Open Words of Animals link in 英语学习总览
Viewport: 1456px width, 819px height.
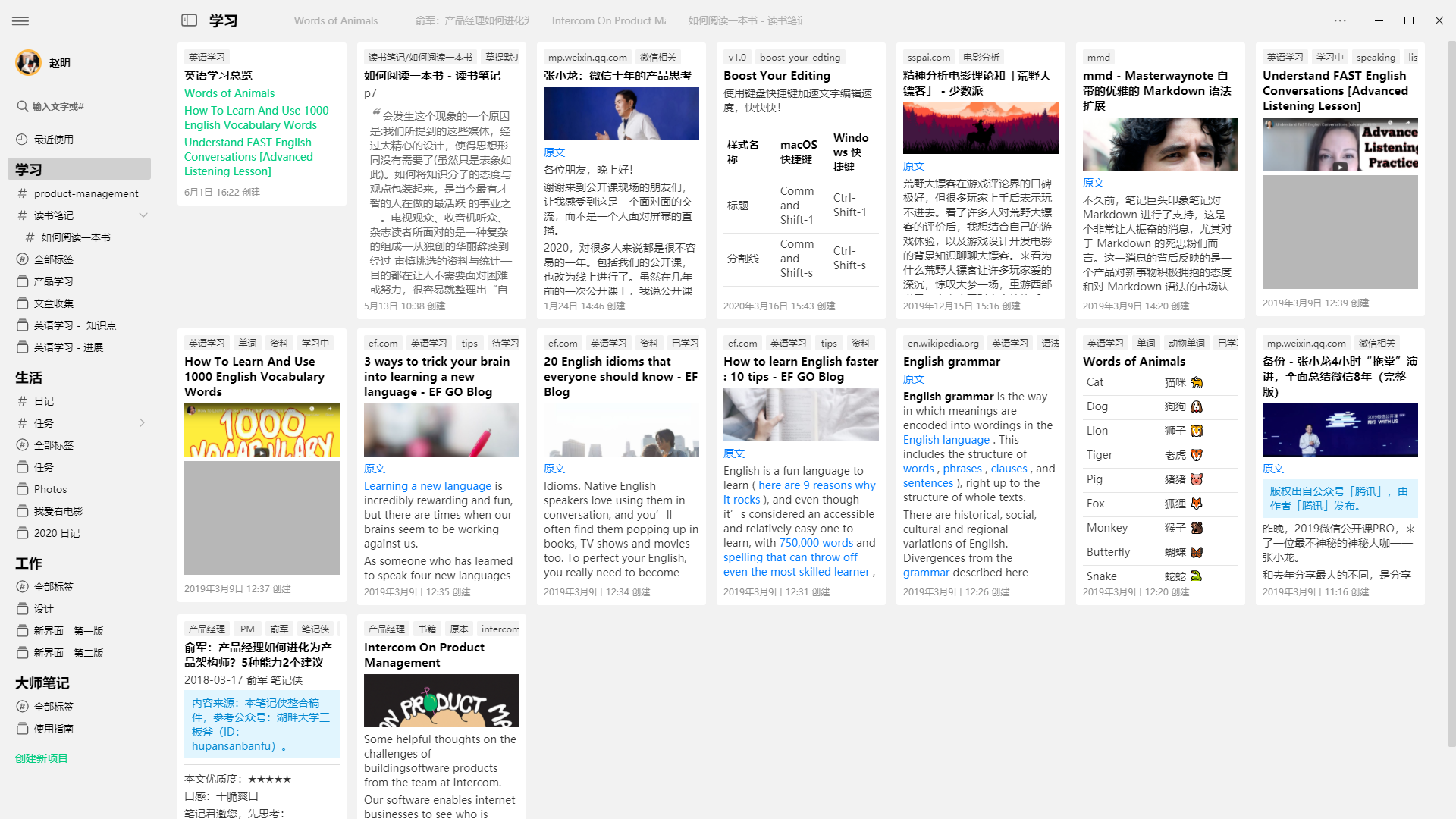point(229,93)
